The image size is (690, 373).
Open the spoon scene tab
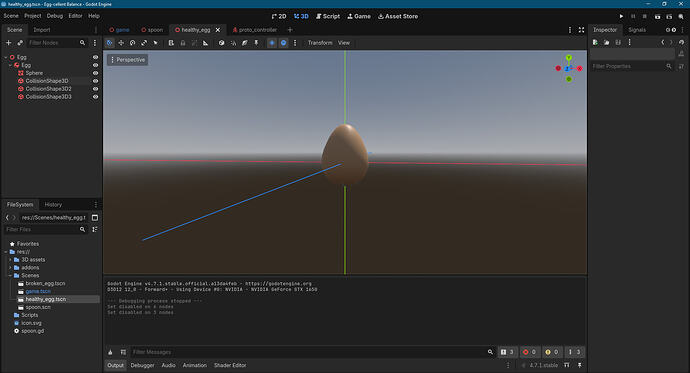coord(152,30)
